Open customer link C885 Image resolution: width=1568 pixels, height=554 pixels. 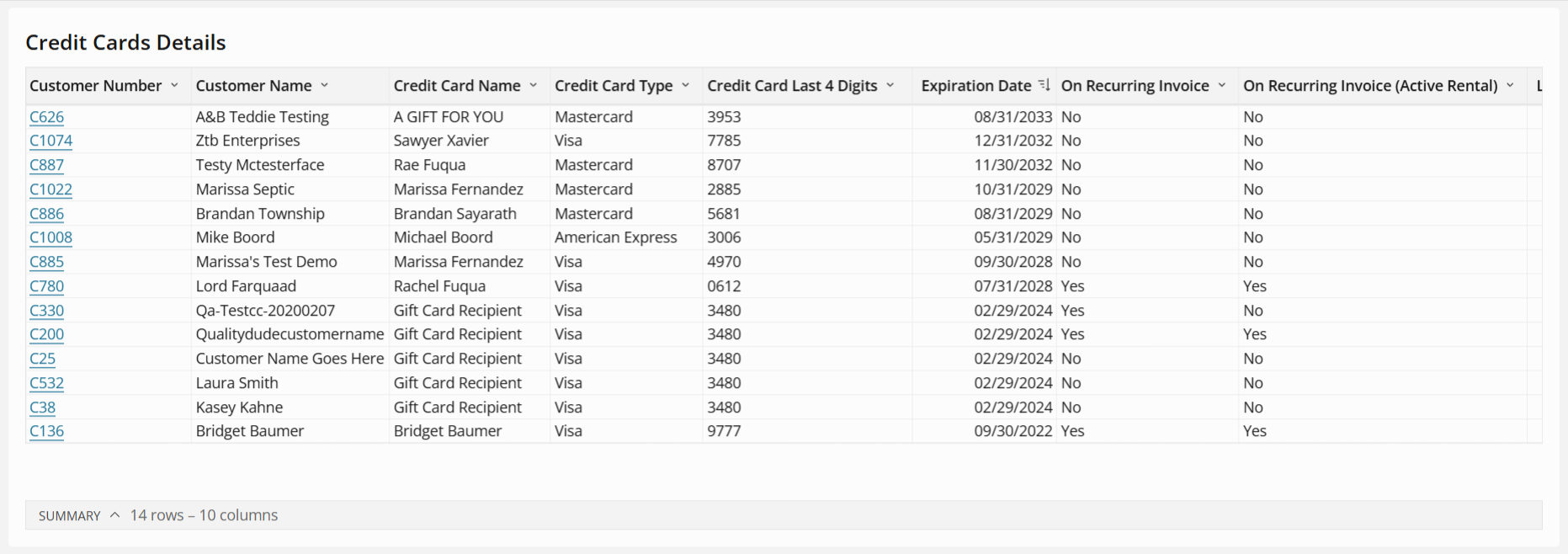pyautogui.click(x=46, y=262)
